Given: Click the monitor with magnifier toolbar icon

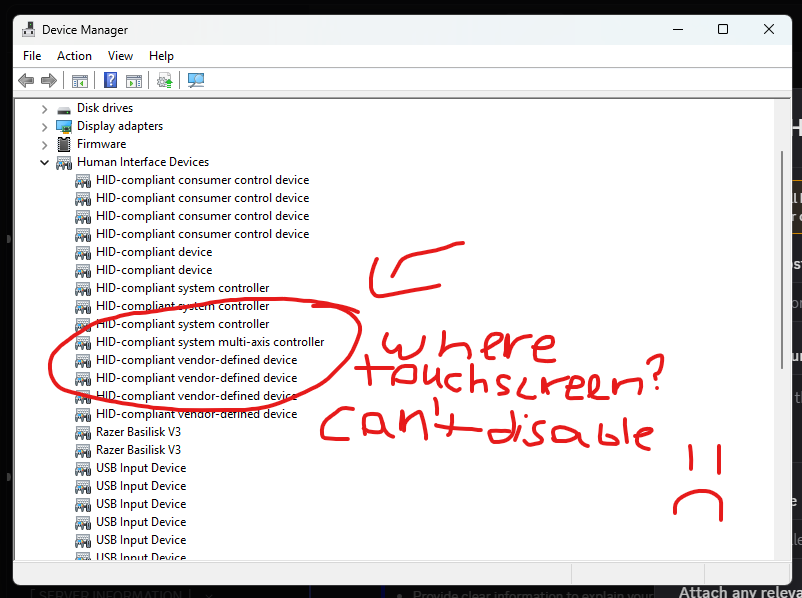Looking at the screenshot, I should pos(196,80).
